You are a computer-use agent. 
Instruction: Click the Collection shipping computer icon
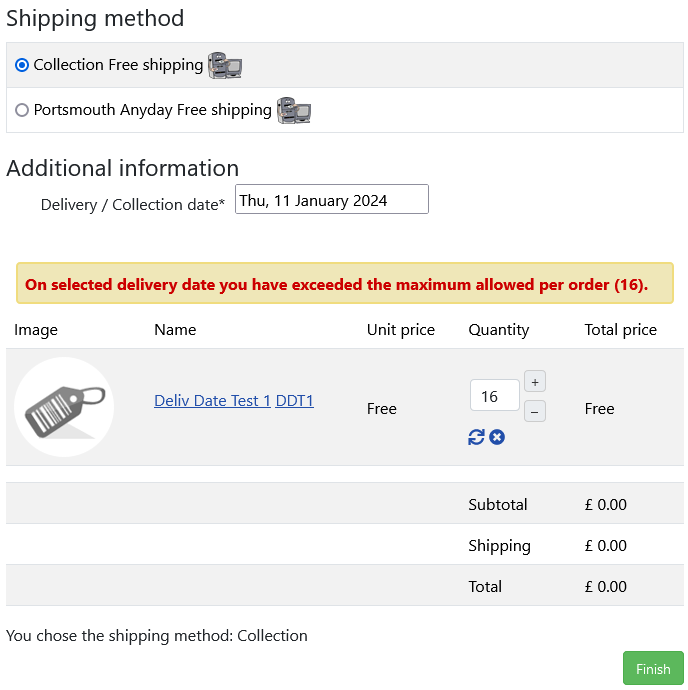click(x=225, y=66)
